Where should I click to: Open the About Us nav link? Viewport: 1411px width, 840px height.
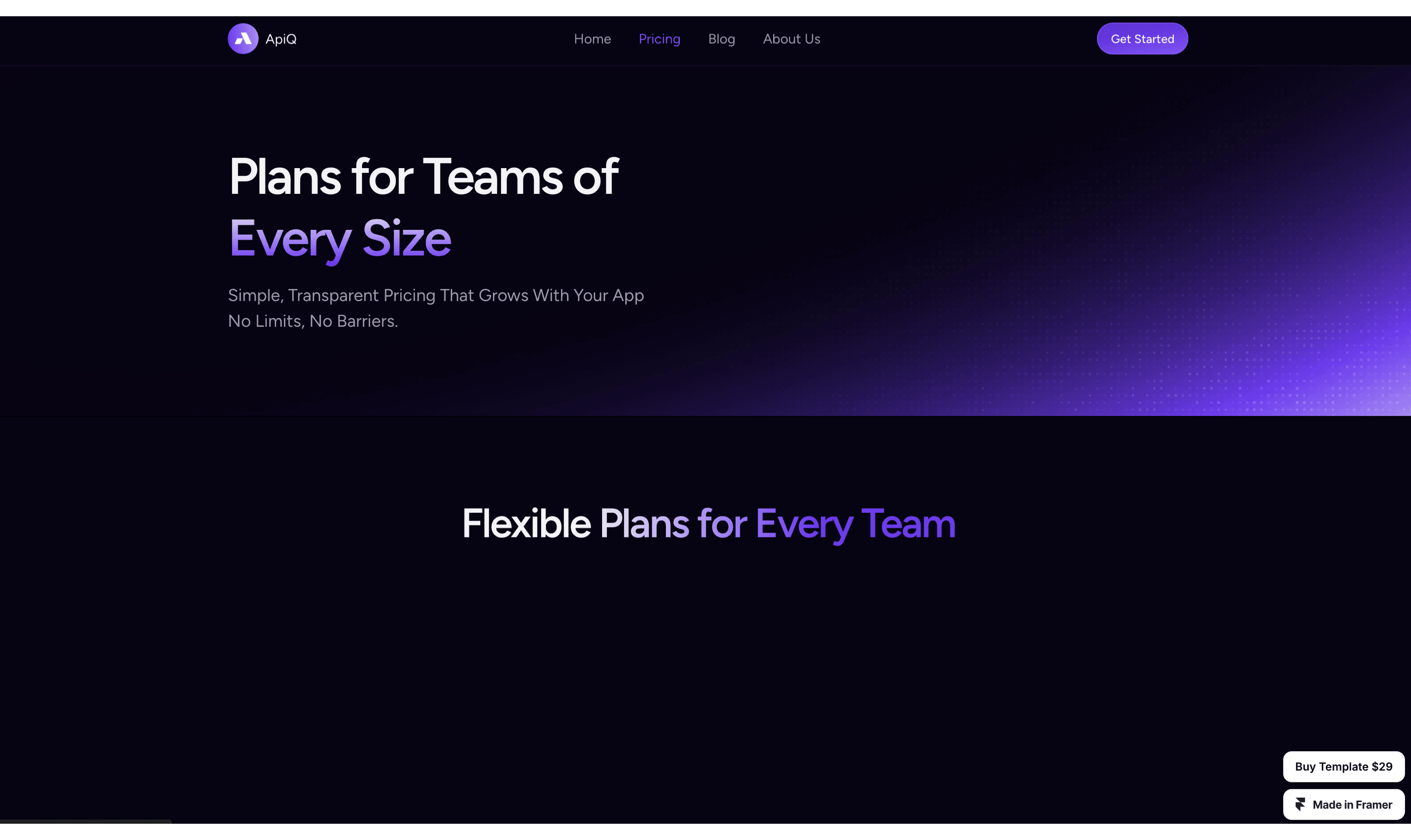pyautogui.click(x=791, y=39)
